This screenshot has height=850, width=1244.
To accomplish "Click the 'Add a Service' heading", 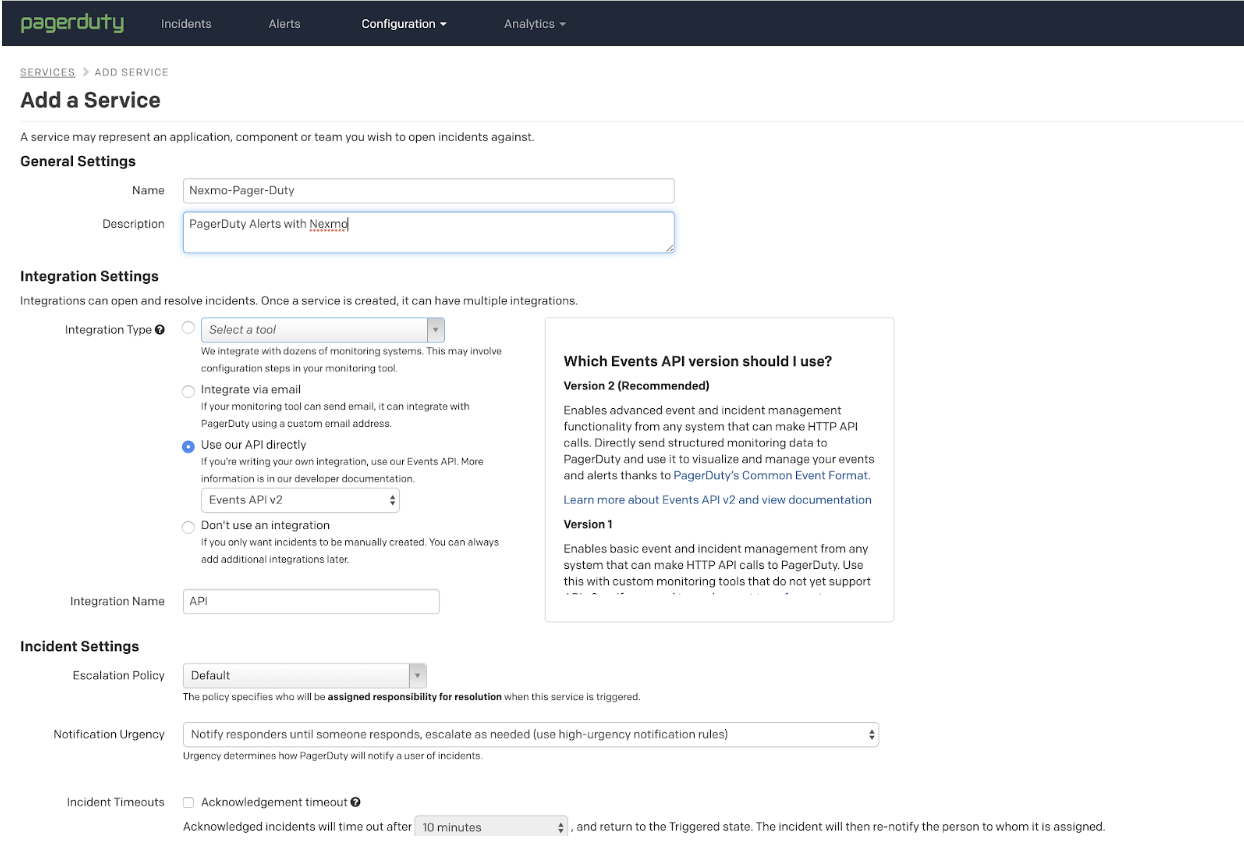I will (90, 100).
